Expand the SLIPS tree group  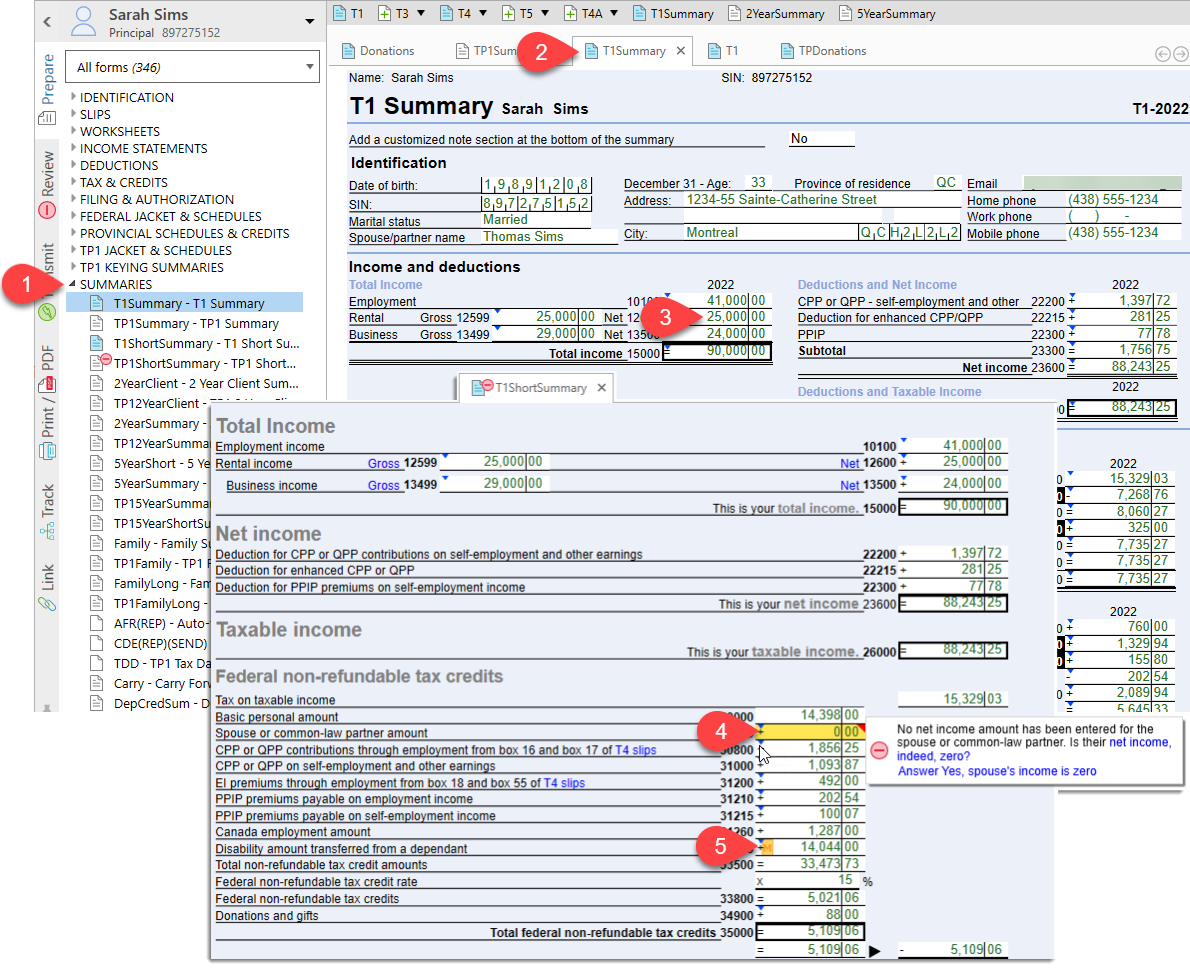[74, 114]
